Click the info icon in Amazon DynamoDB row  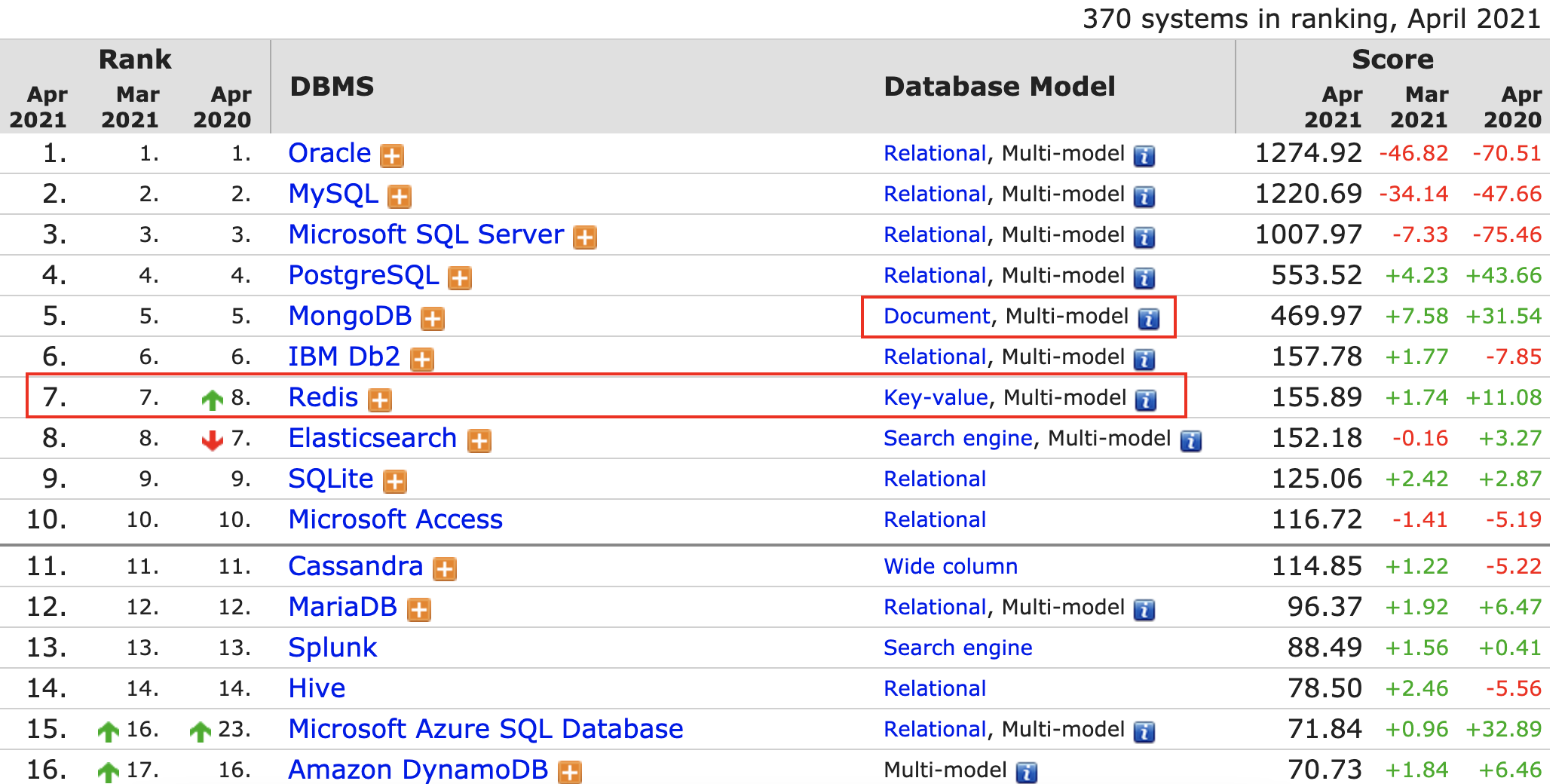point(1027,773)
